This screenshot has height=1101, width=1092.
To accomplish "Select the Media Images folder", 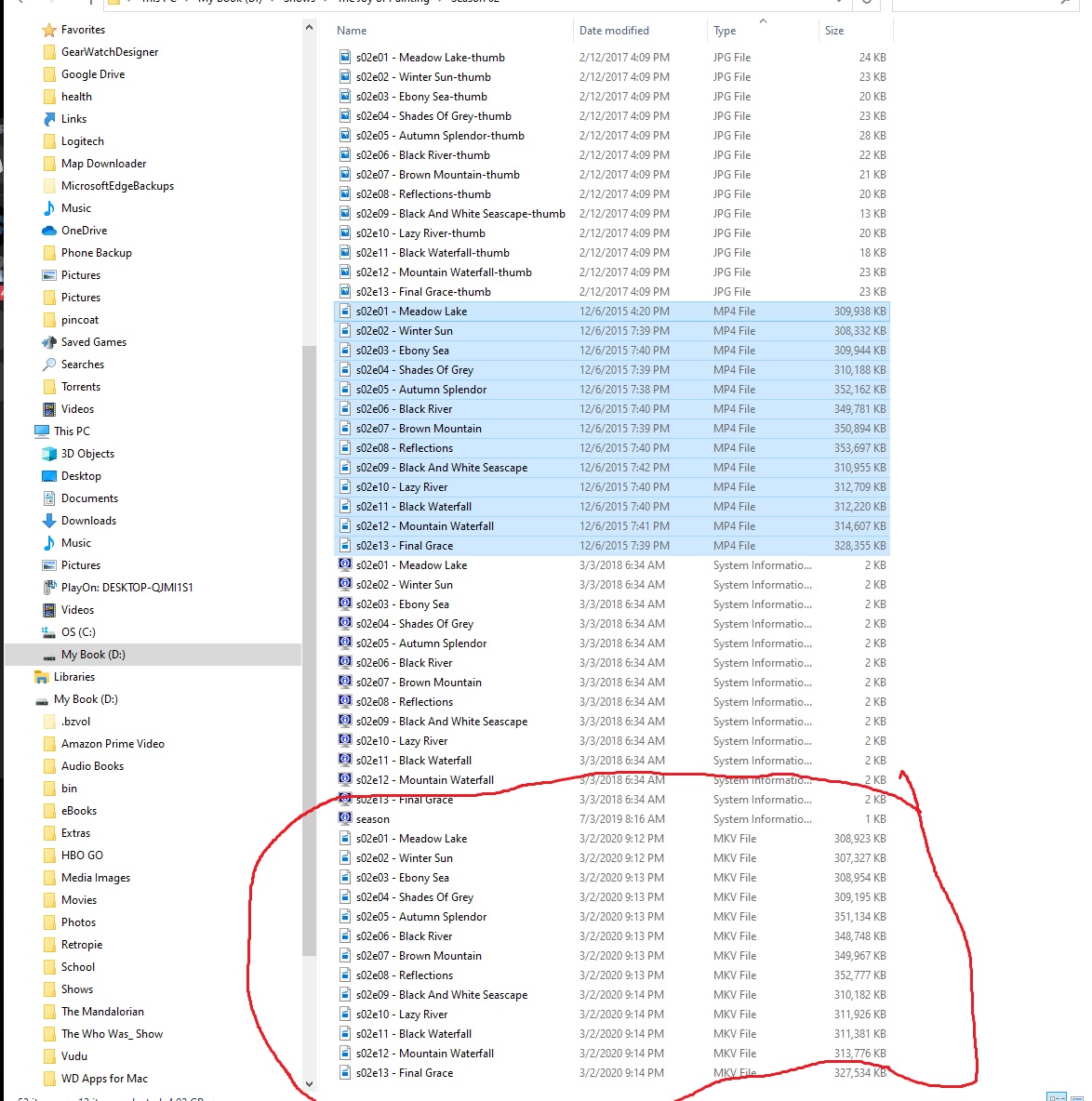I will click(96, 878).
